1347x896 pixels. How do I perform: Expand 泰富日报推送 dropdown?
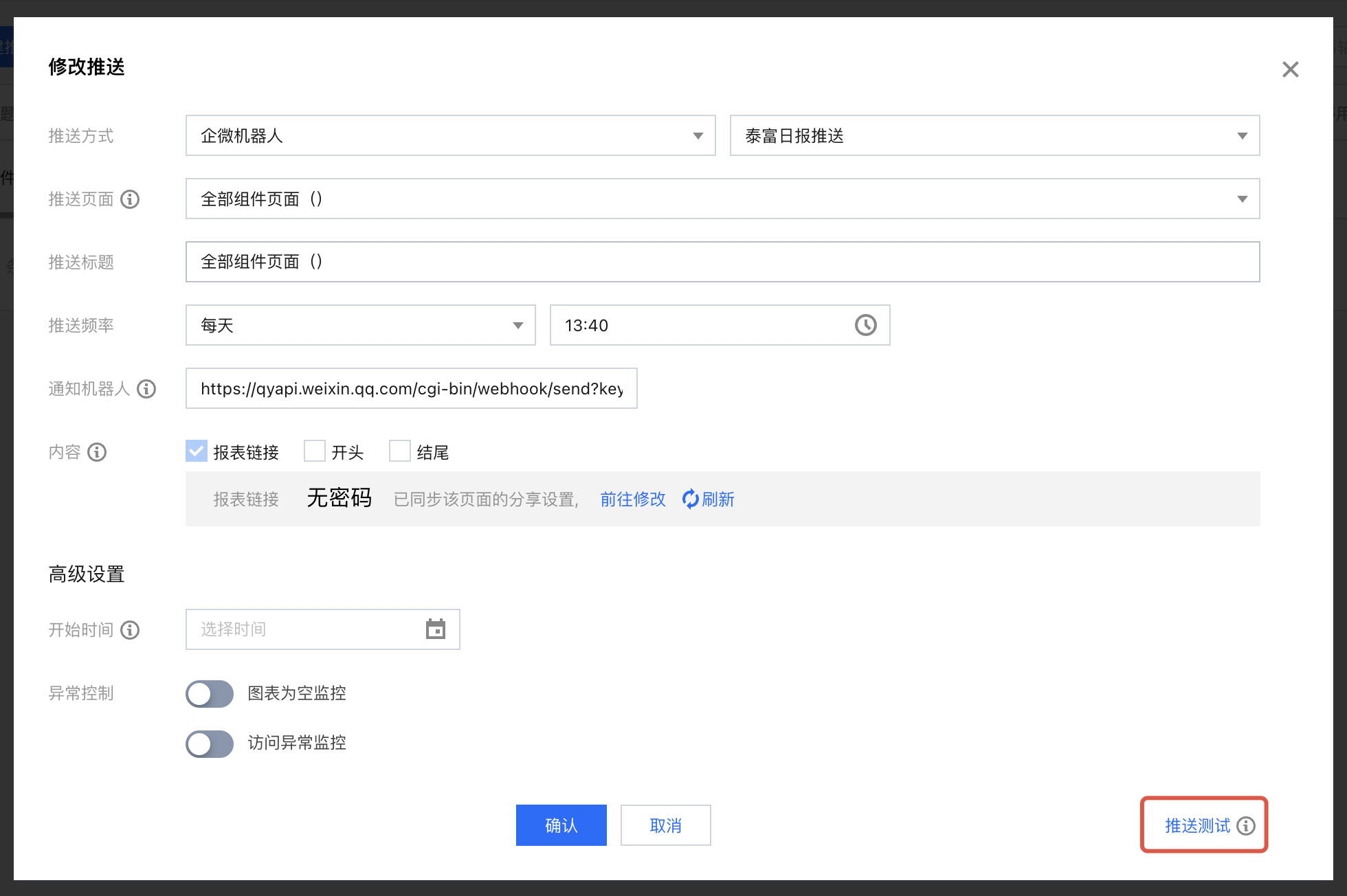[x=994, y=136]
